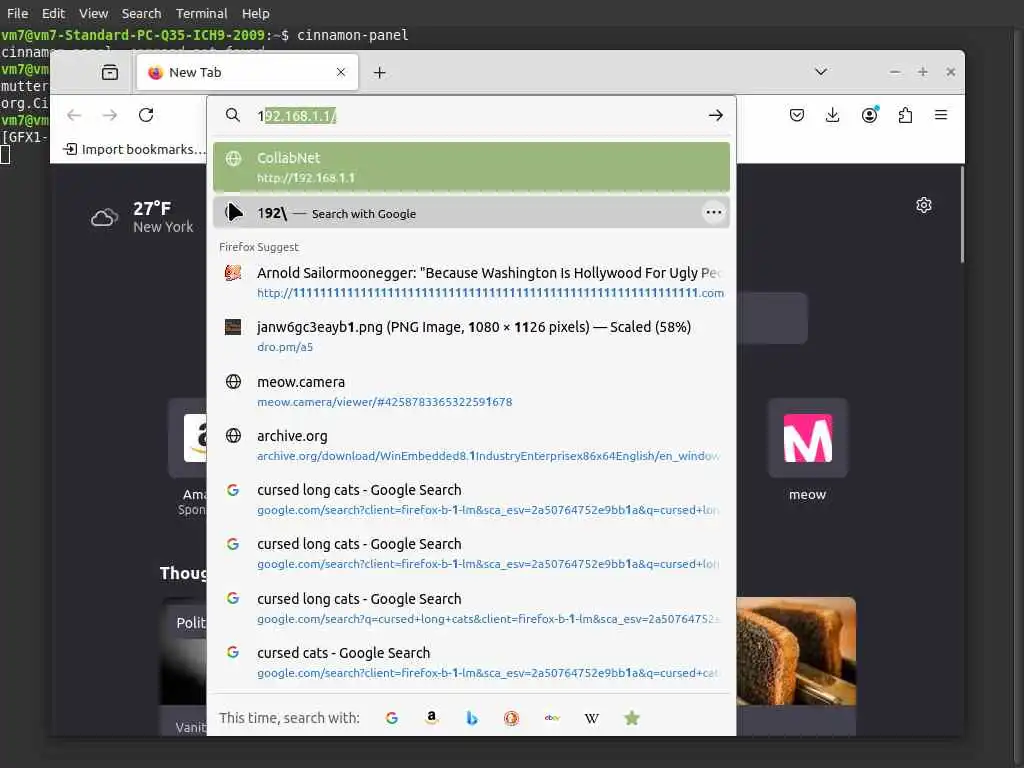Expand the list all tabs chevron
The image size is (1024, 768).
click(821, 72)
